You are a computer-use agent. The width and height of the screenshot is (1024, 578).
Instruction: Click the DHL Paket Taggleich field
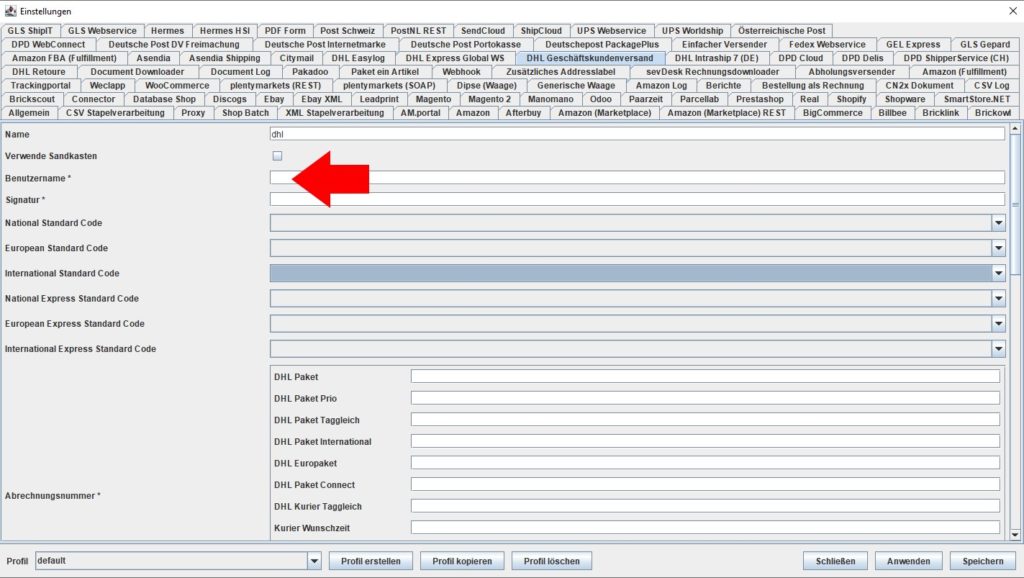(x=705, y=419)
